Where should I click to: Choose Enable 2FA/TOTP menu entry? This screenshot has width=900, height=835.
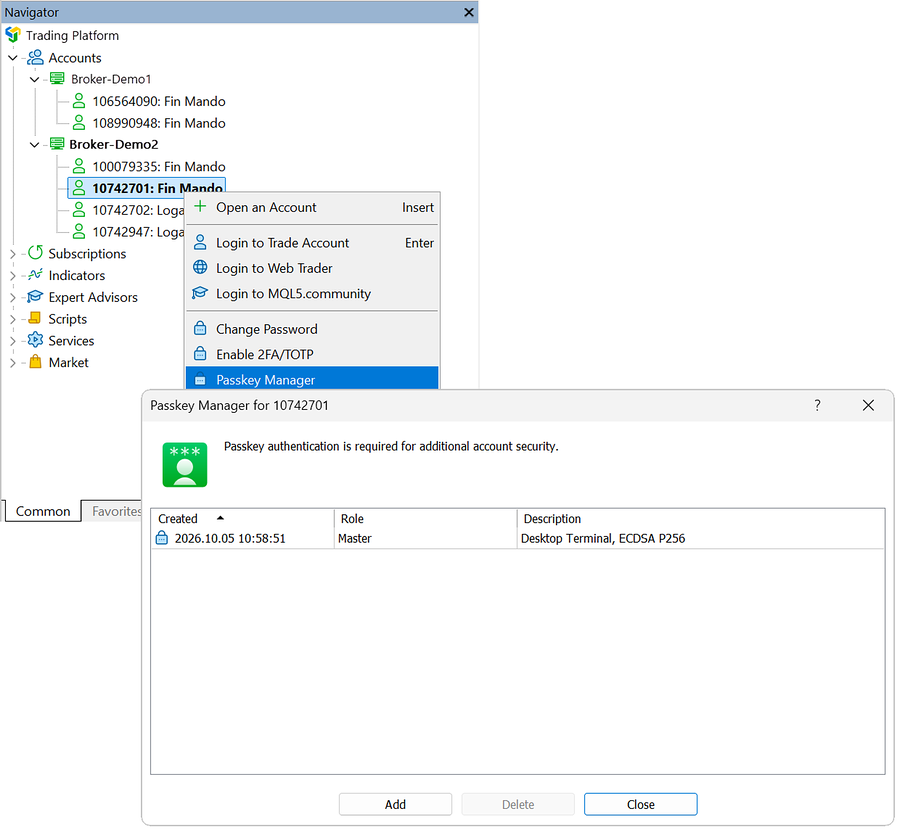312,354
